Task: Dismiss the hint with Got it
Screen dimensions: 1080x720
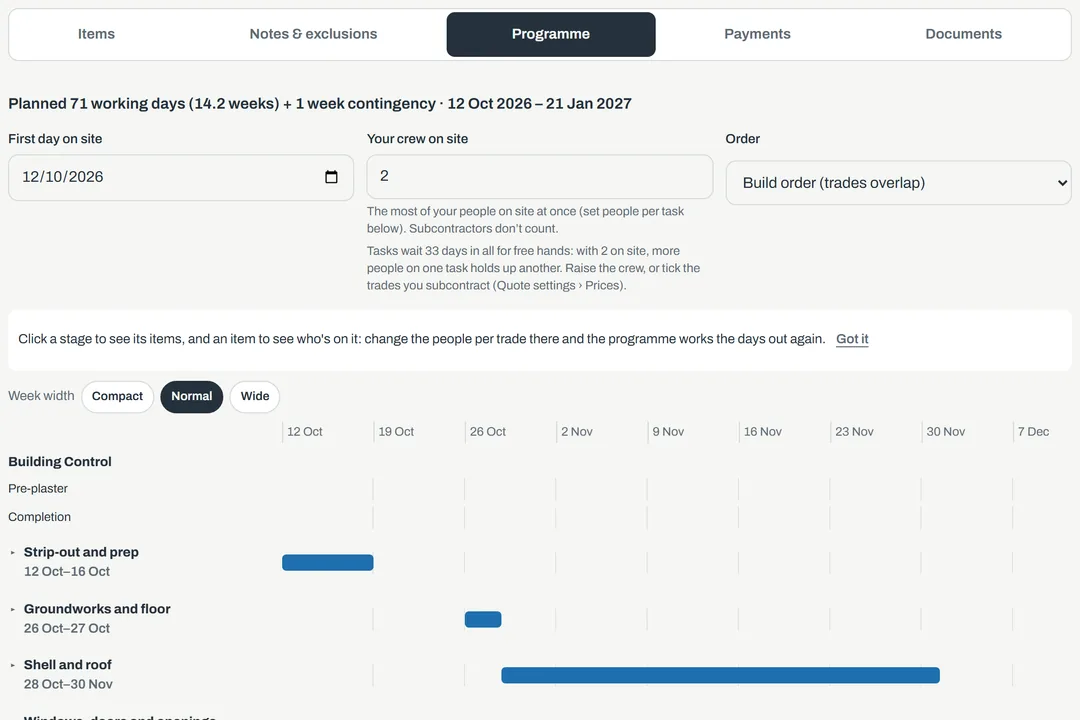Action: [x=852, y=339]
